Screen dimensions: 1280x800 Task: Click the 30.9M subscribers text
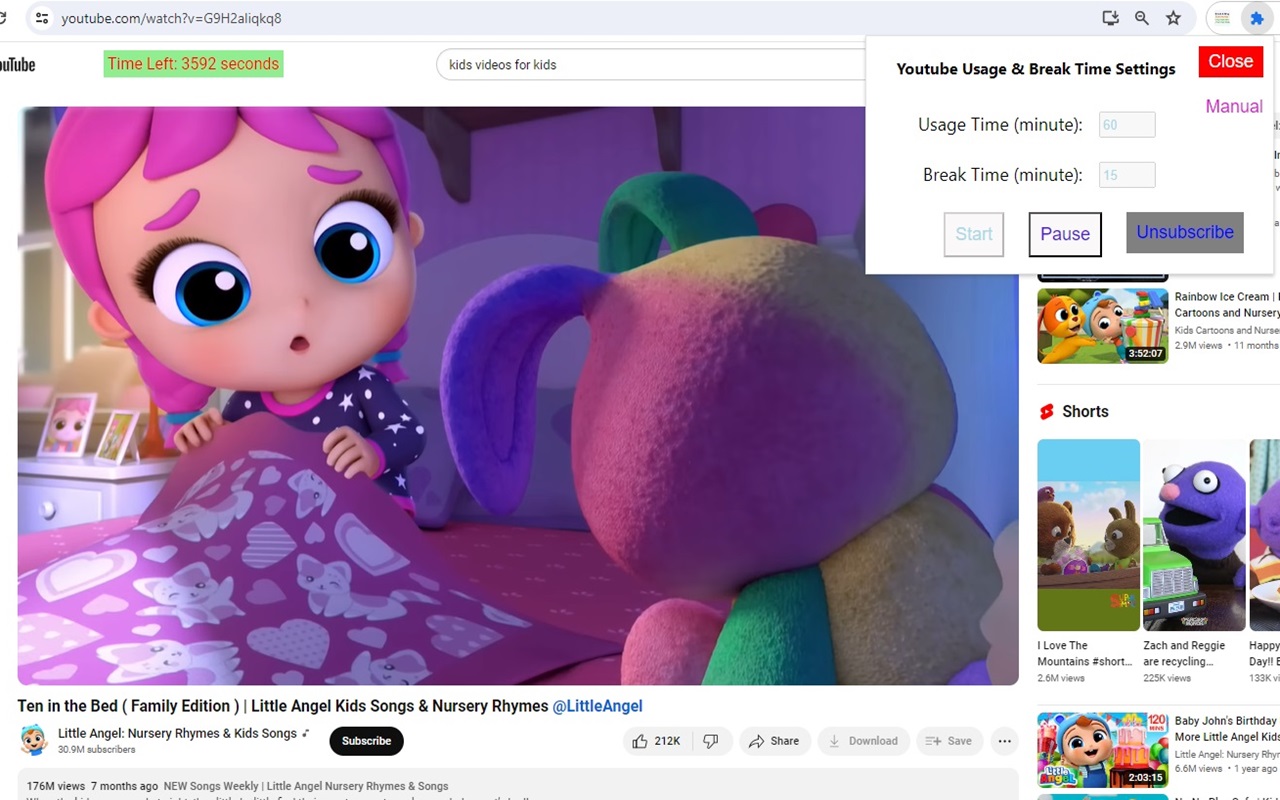96,750
